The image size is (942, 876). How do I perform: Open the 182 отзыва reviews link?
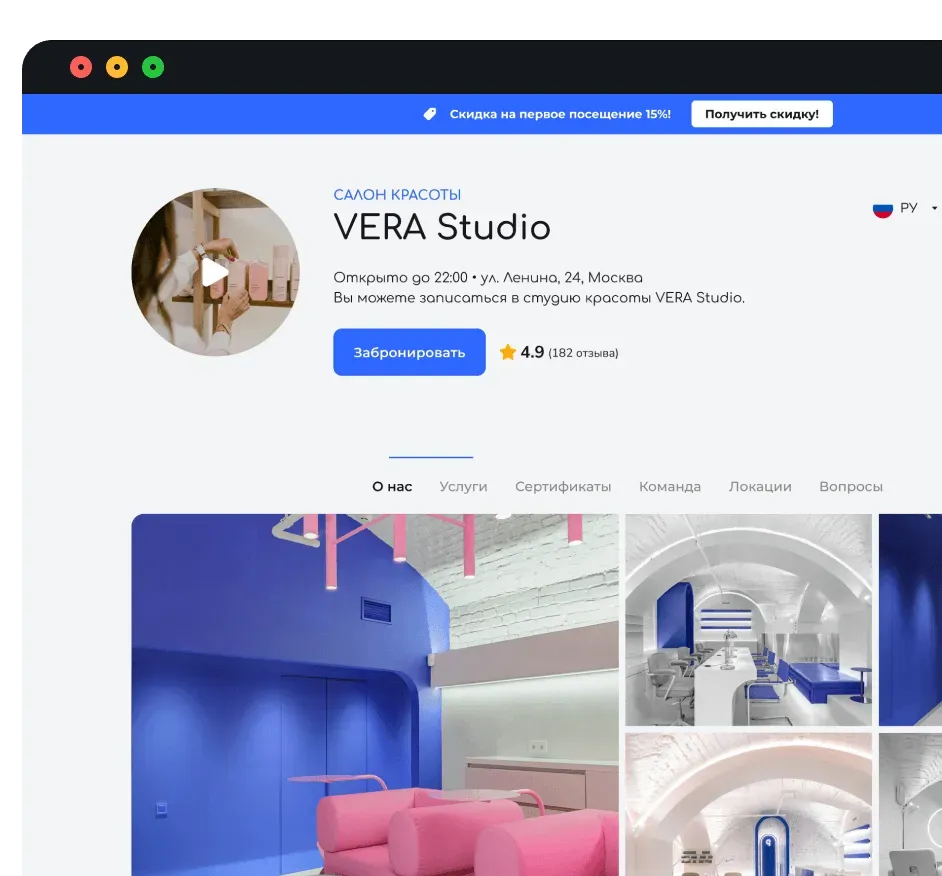(x=583, y=353)
